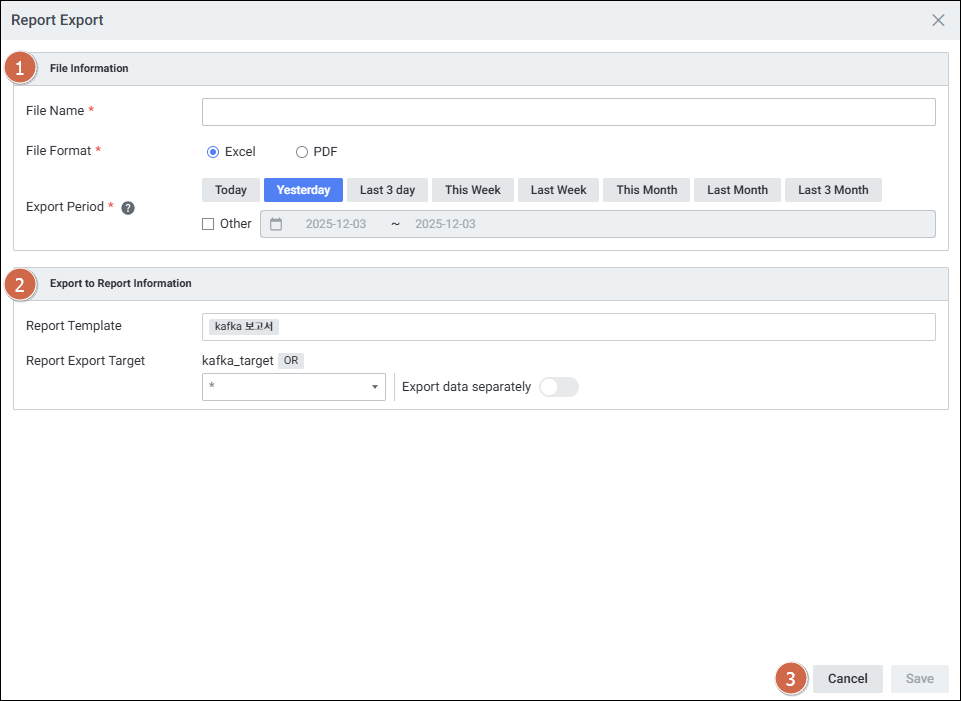Open the Report Template selector field
The height and width of the screenshot is (701, 961).
[x=568, y=327]
